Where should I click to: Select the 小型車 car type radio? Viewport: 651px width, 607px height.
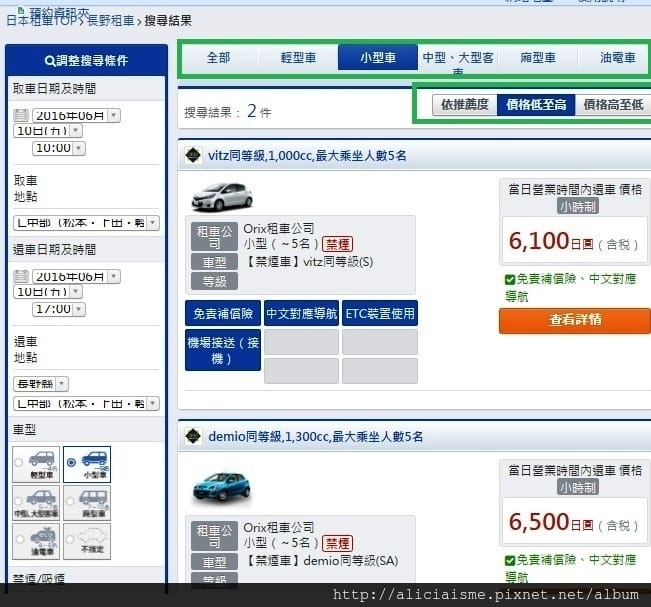tap(71, 463)
